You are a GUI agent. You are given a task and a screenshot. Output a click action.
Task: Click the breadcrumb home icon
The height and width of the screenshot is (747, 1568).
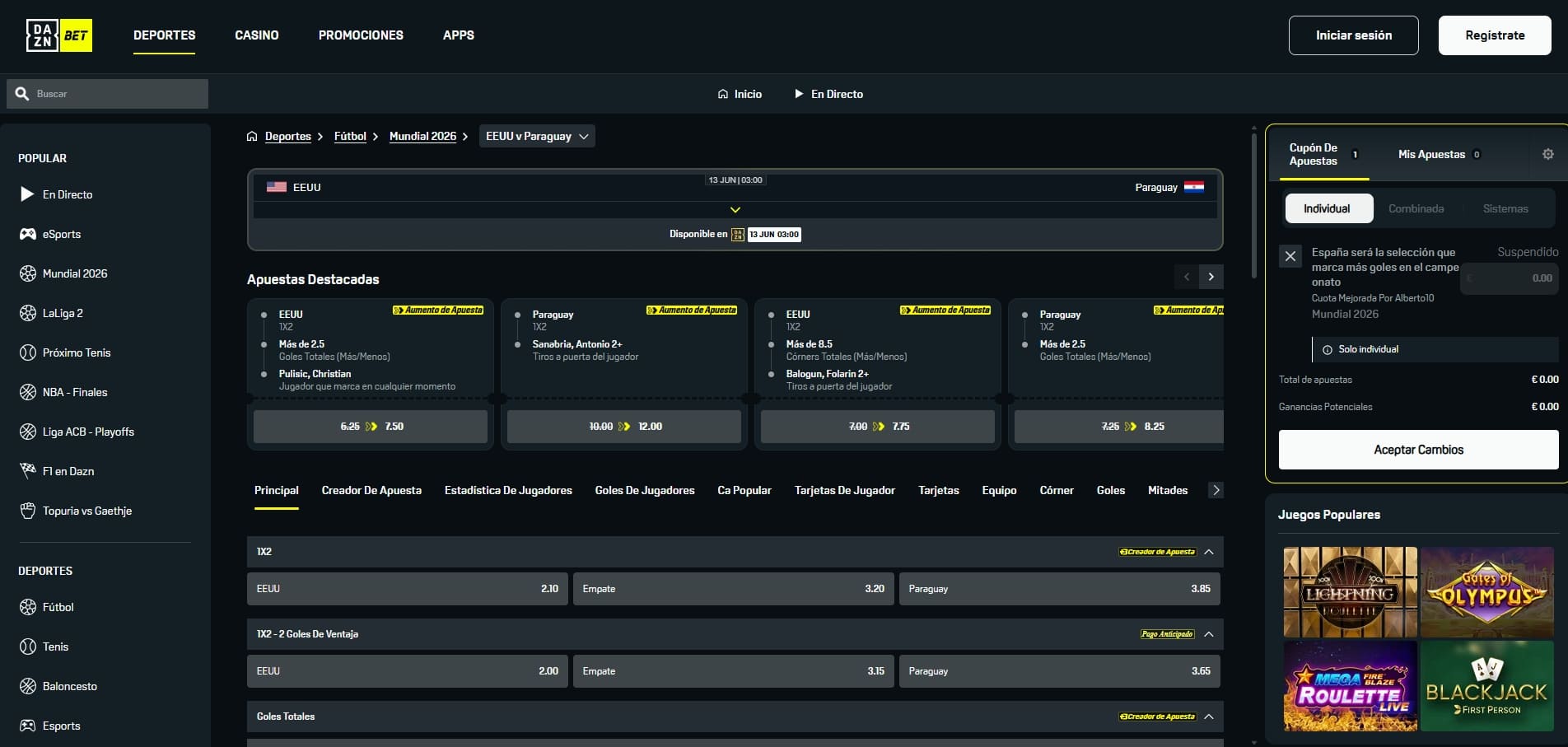click(252, 136)
